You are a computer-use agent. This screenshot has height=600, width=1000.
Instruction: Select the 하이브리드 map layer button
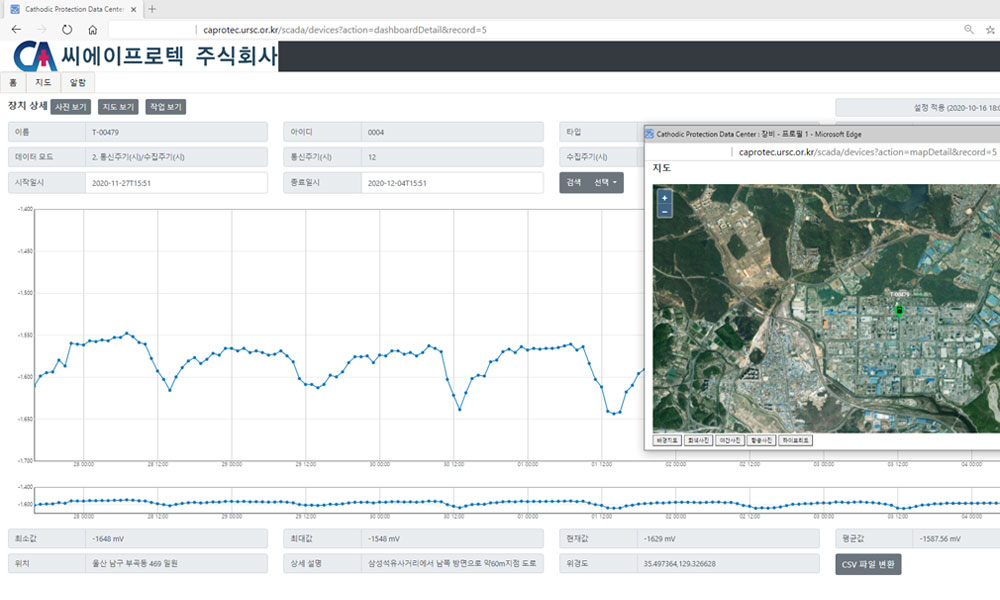pos(795,441)
